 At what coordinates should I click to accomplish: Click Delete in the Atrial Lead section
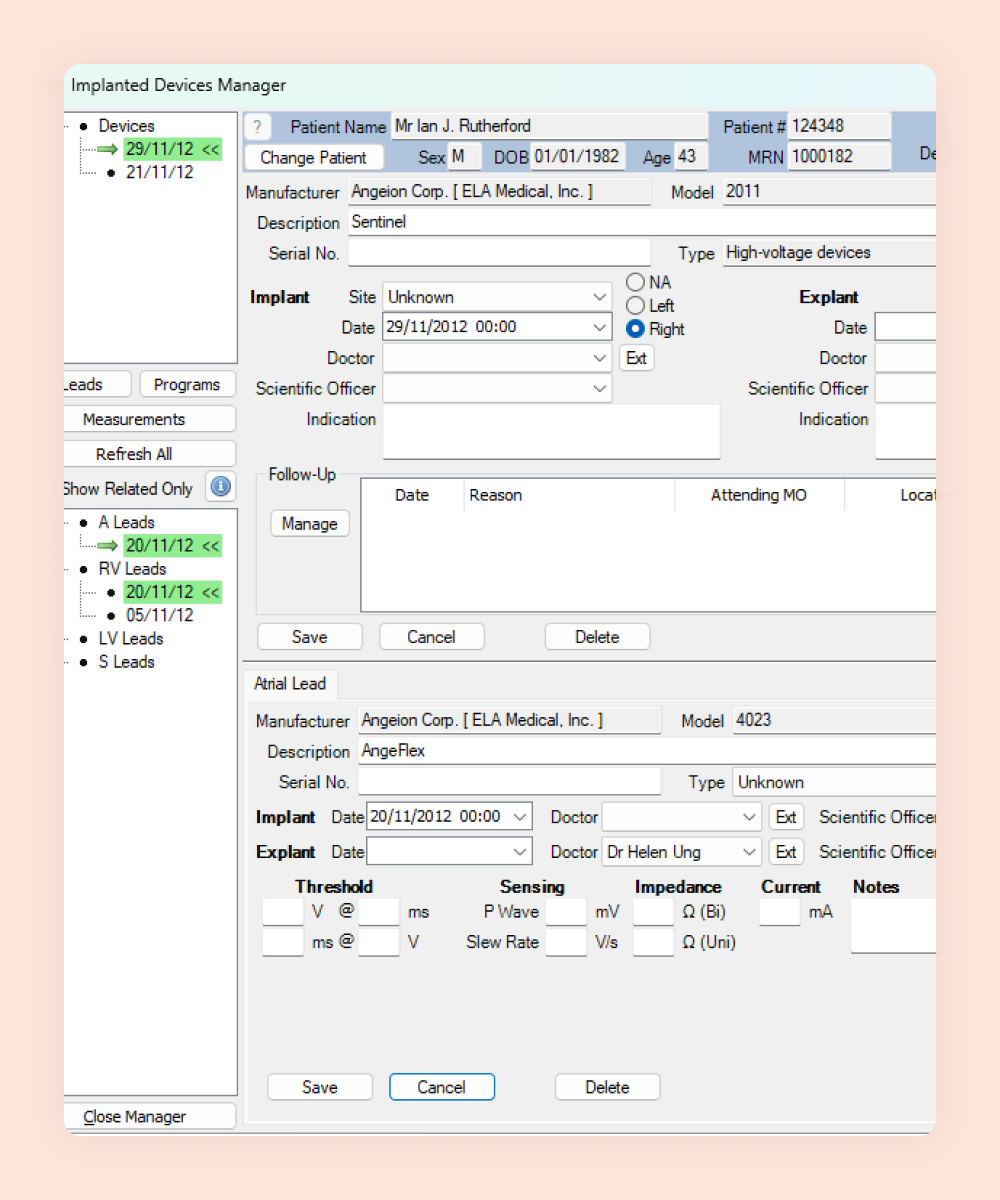pyautogui.click(x=607, y=1087)
